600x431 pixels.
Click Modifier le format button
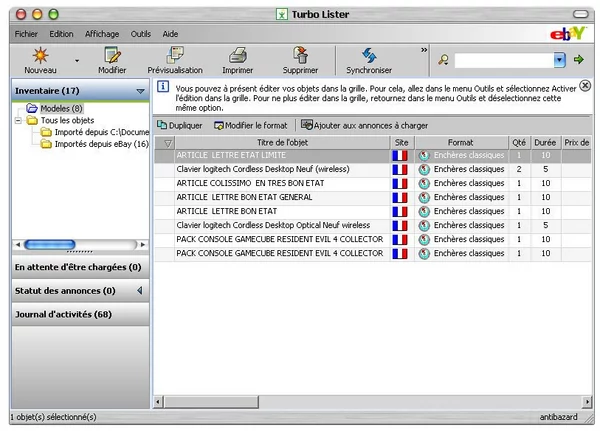point(250,125)
